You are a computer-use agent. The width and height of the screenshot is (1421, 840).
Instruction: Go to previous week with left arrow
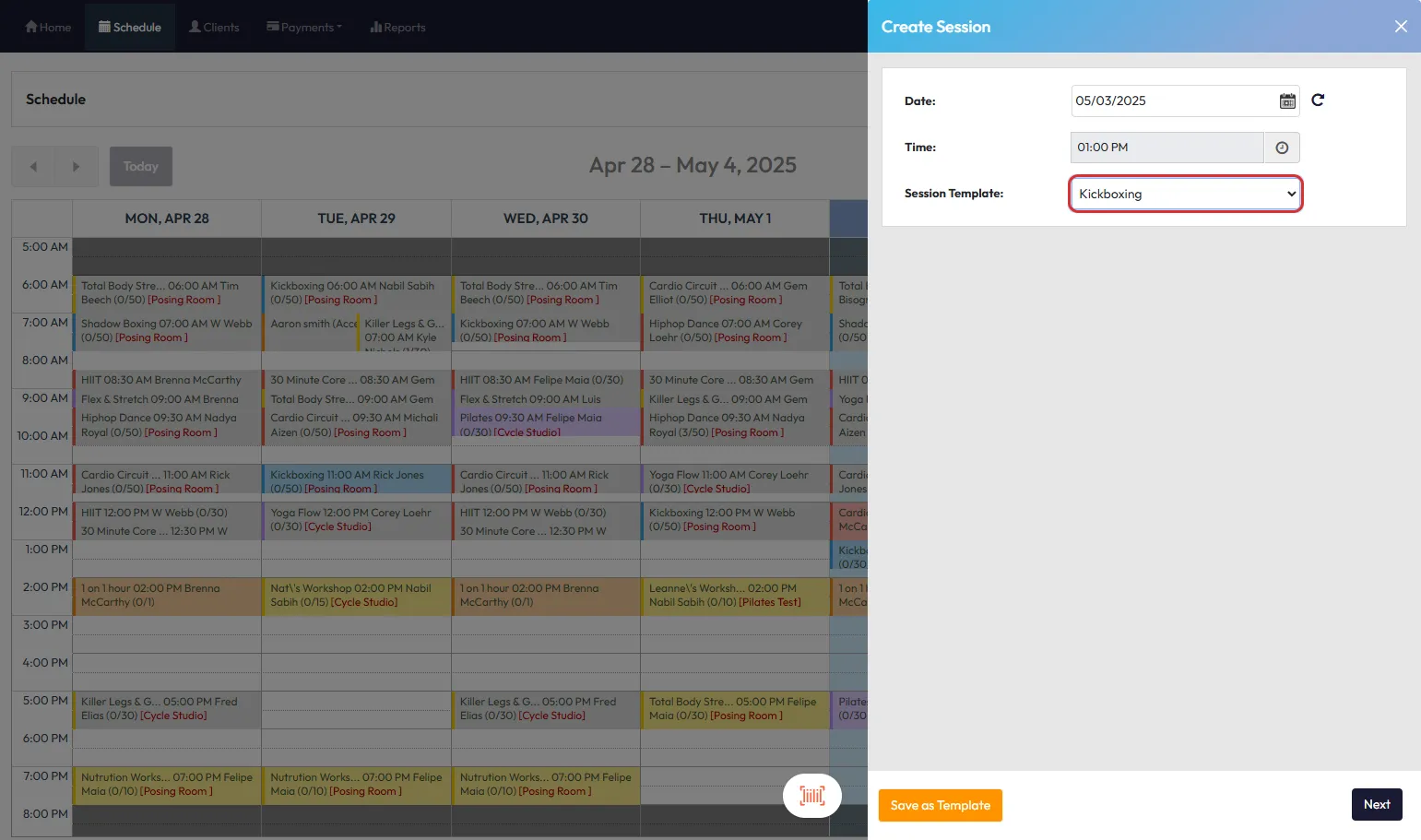(33, 167)
